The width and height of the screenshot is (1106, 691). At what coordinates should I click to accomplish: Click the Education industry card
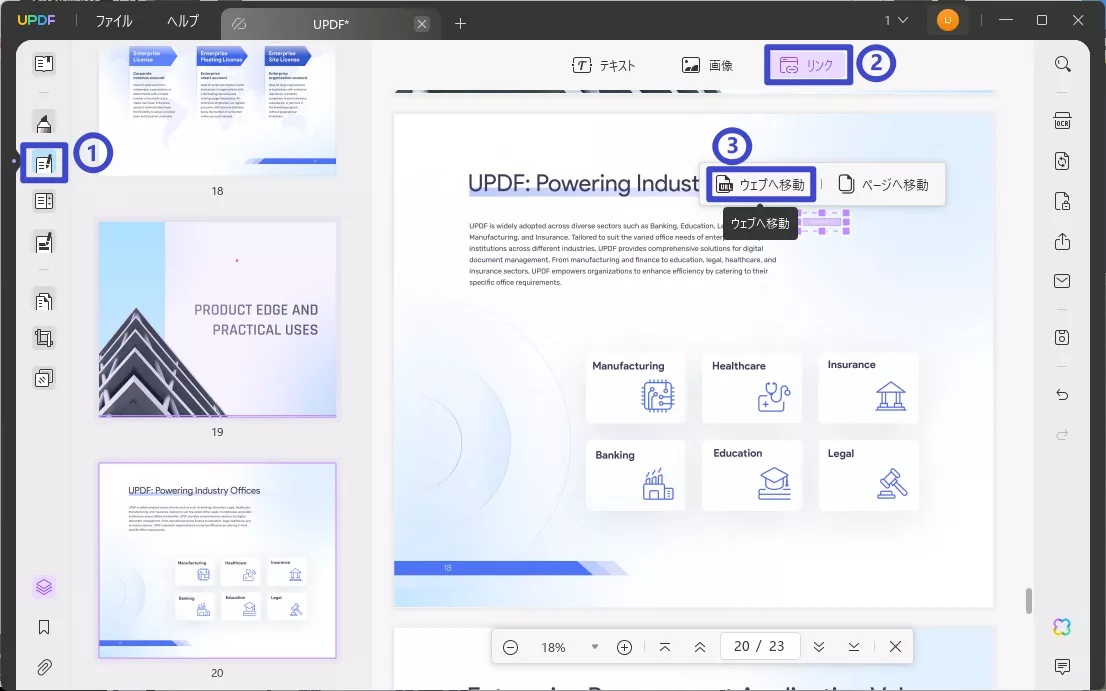pyautogui.click(x=751, y=475)
